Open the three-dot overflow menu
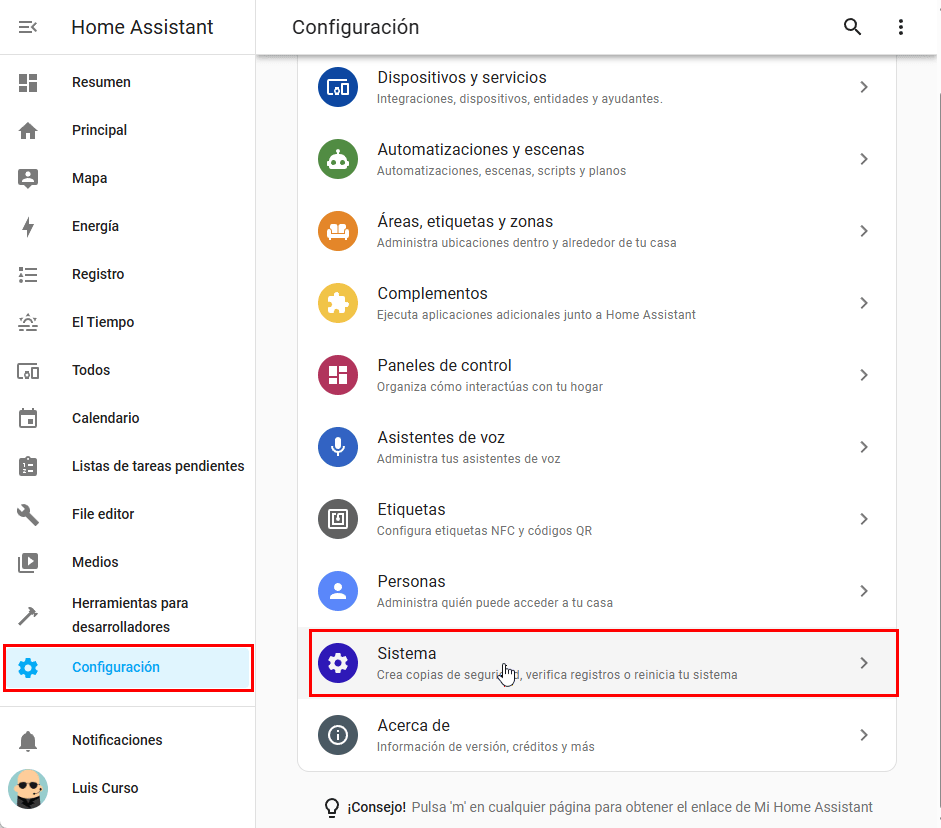 tap(900, 27)
